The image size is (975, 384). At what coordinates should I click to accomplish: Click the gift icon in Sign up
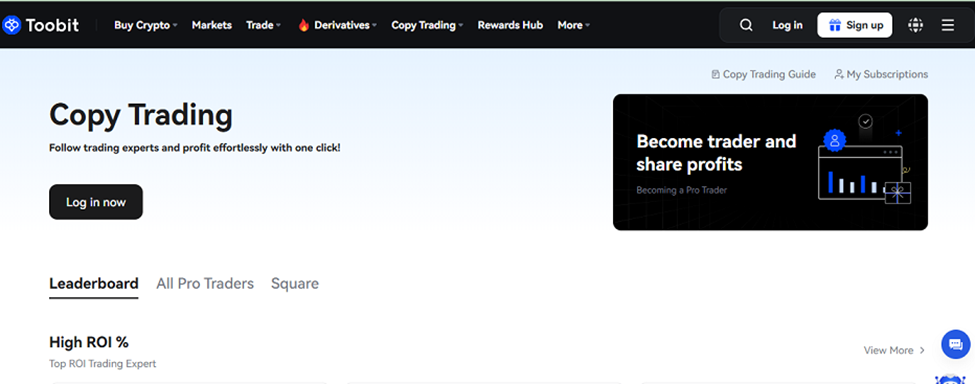tap(834, 25)
